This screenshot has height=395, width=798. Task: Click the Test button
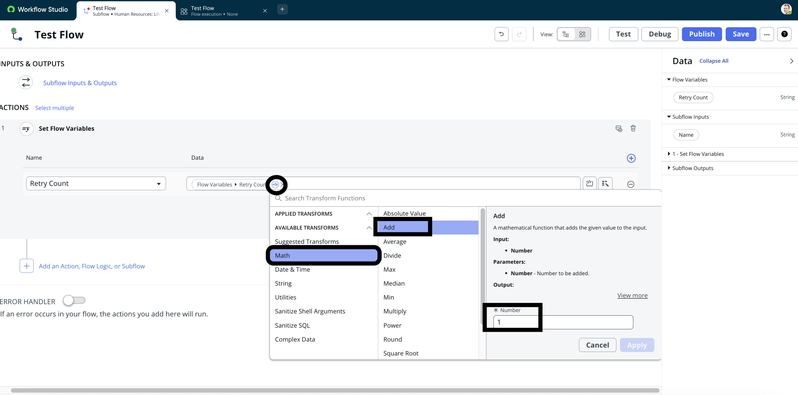[623, 34]
